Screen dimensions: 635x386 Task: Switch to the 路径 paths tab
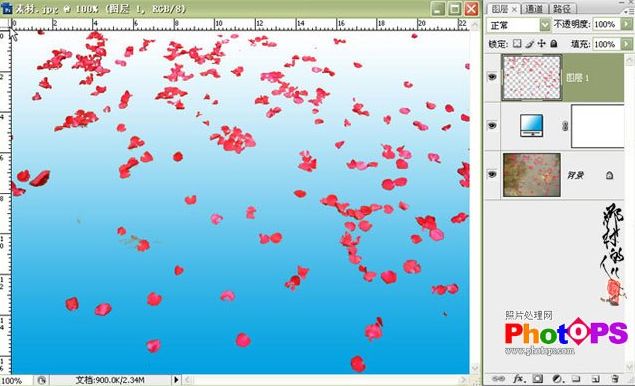tap(562, 9)
